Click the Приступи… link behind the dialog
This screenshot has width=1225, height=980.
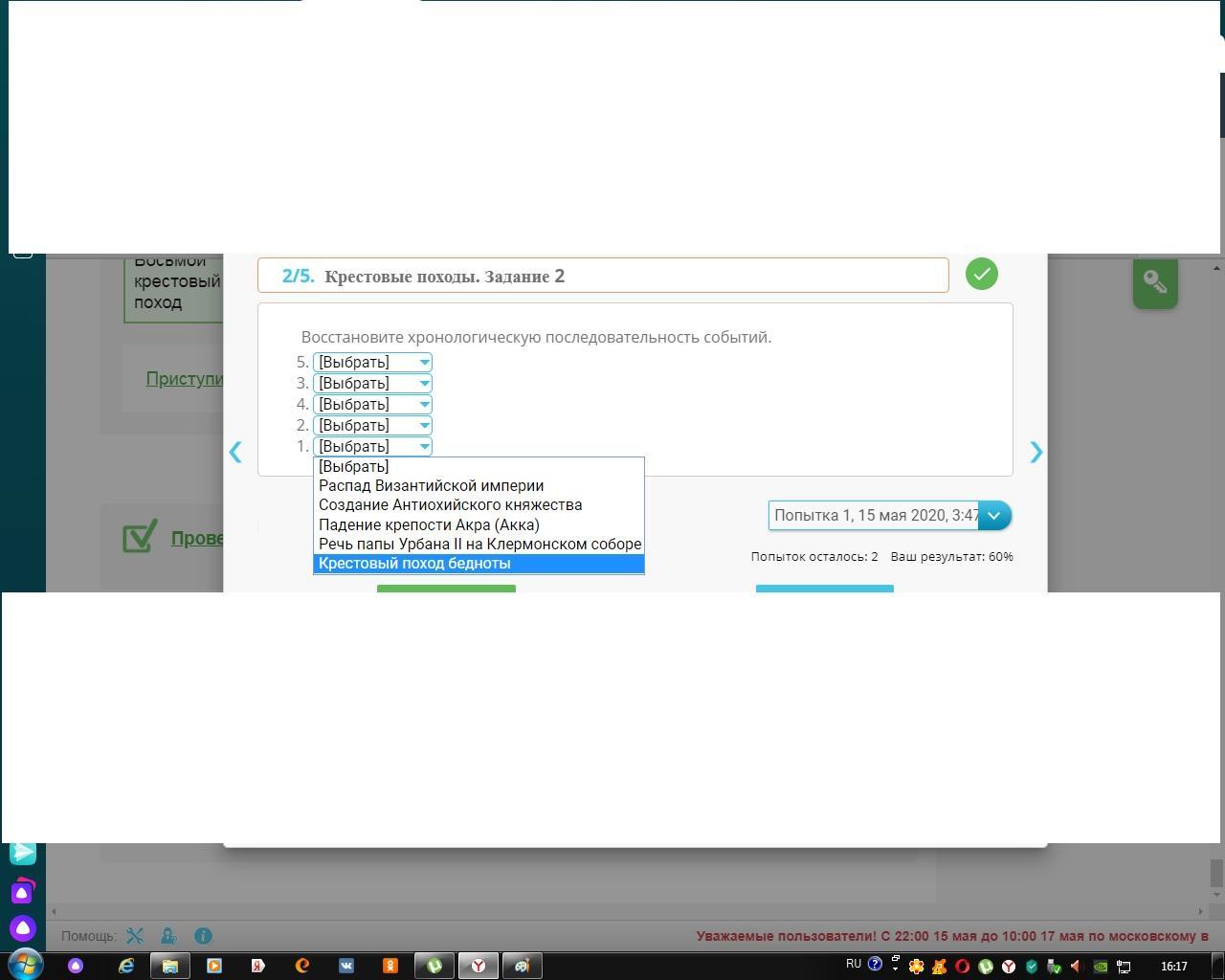(184, 379)
